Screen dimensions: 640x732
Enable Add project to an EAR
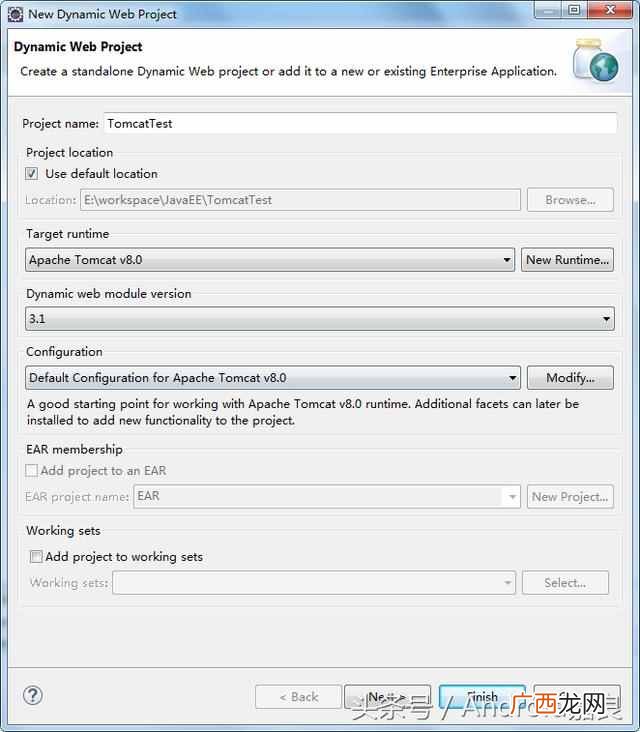(31, 470)
